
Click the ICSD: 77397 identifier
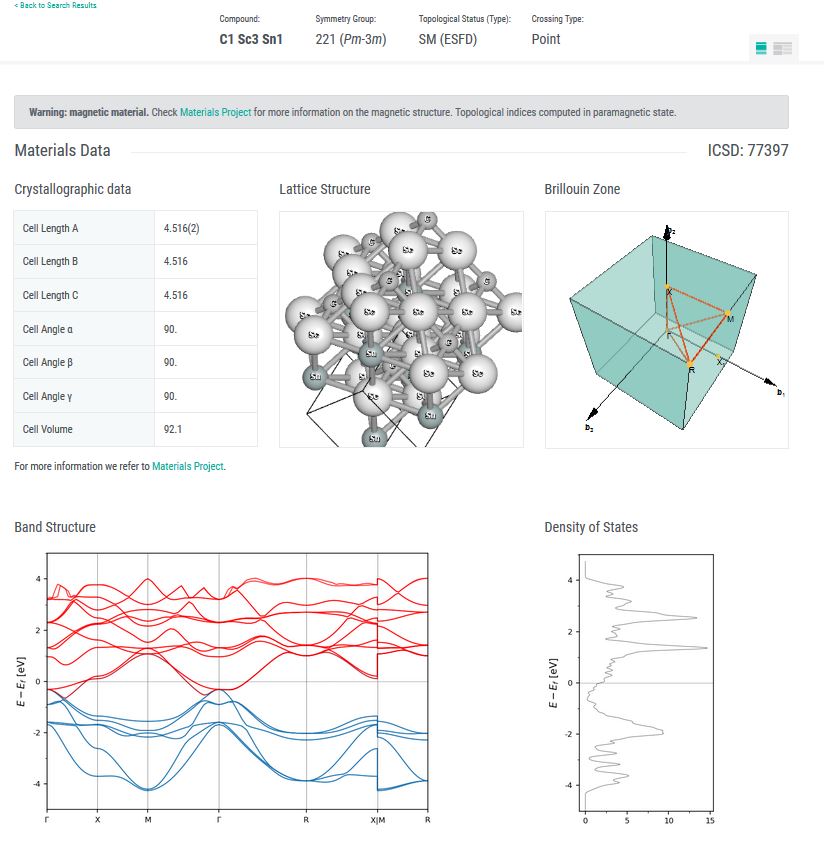[x=747, y=151]
